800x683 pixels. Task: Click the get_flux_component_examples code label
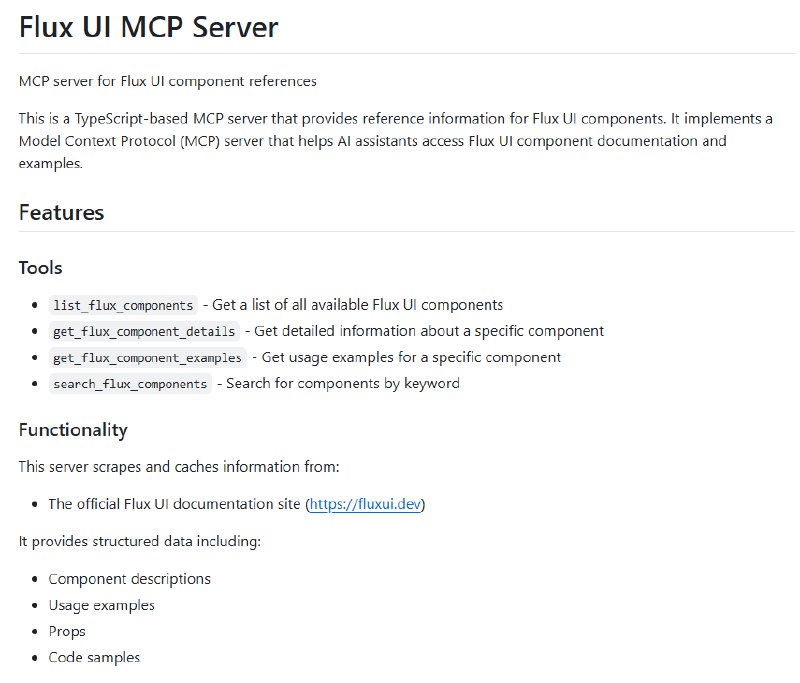click(147, 357)
